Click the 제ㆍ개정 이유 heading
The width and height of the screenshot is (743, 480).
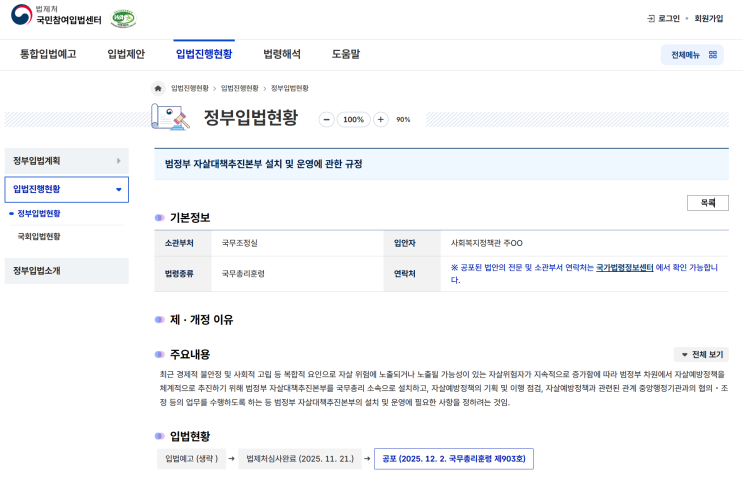pos(201,319)
